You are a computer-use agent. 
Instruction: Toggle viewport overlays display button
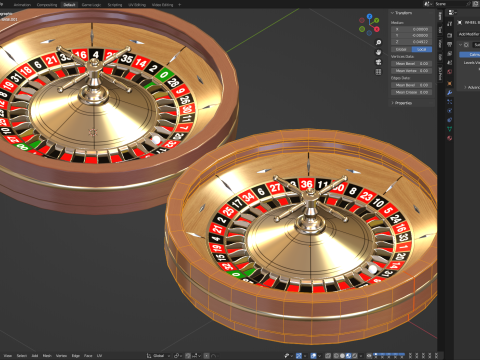pos(313,356)
